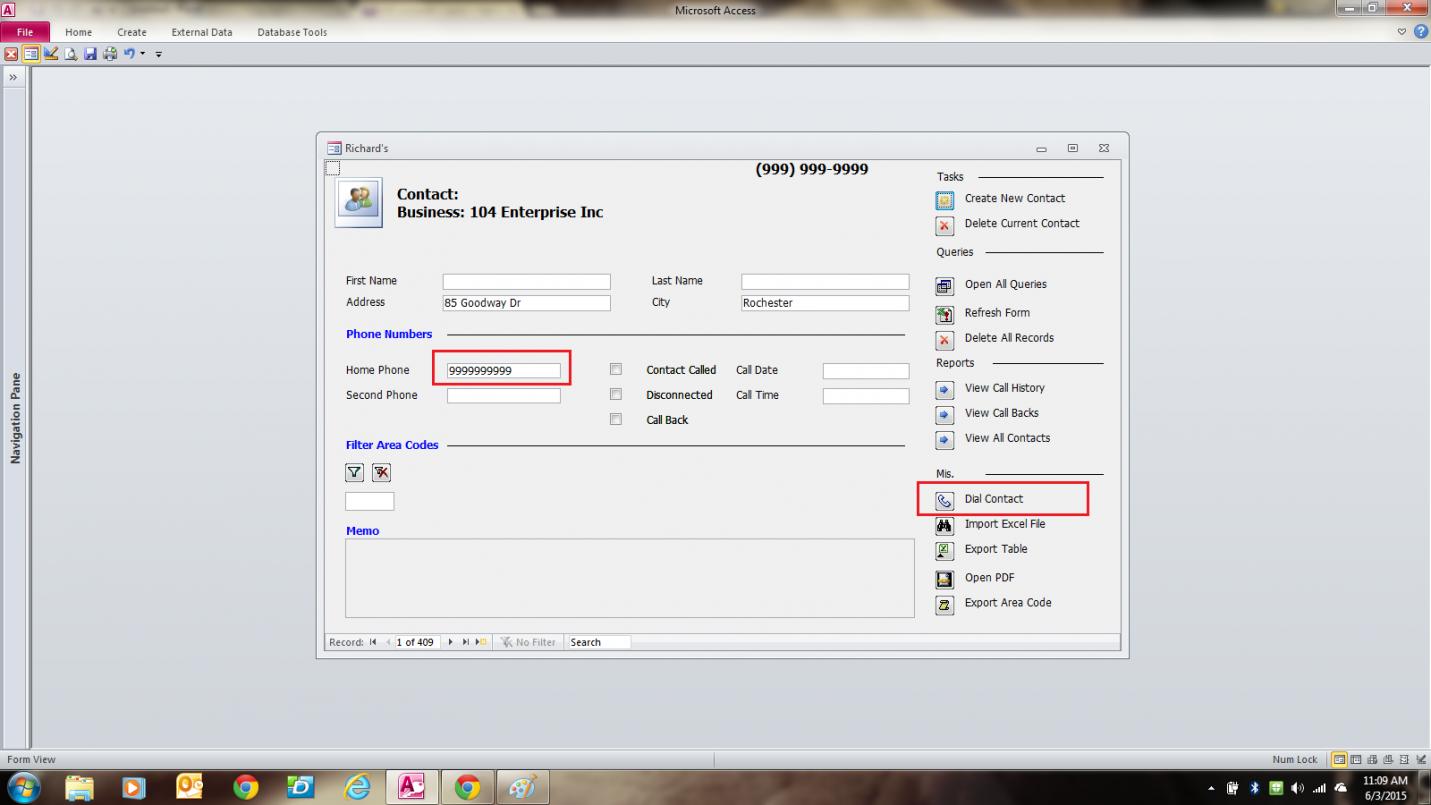
Task: Click the record Search box
Action: tap(598, 642)
